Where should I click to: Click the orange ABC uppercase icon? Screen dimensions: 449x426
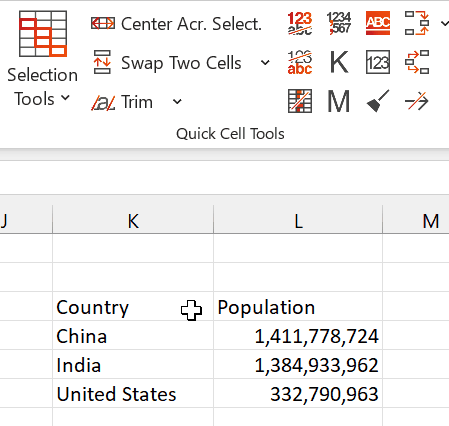(378, 23)
